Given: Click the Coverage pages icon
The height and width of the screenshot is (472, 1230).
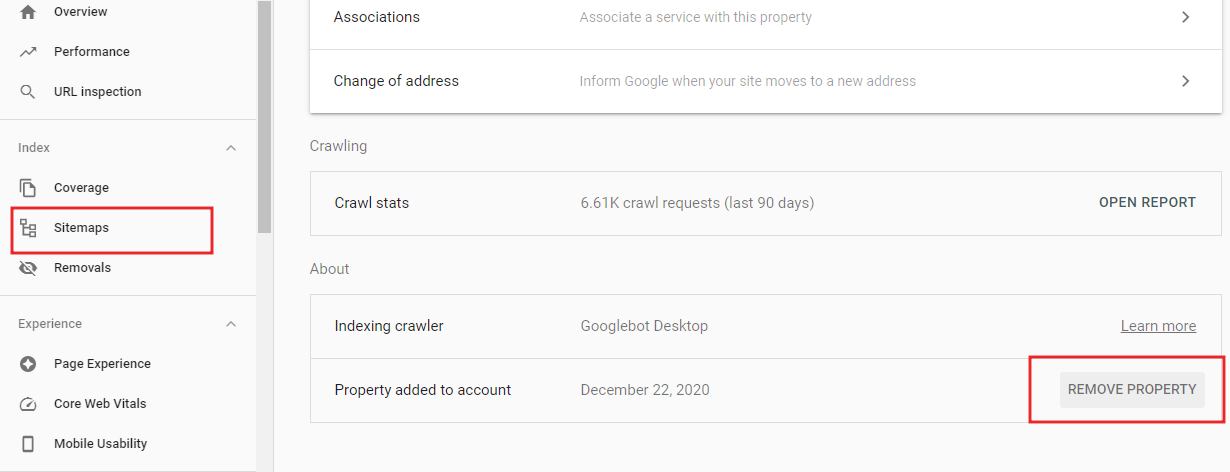Looking at the screenshot, I should pyautogui.click(x=28, y=188).
